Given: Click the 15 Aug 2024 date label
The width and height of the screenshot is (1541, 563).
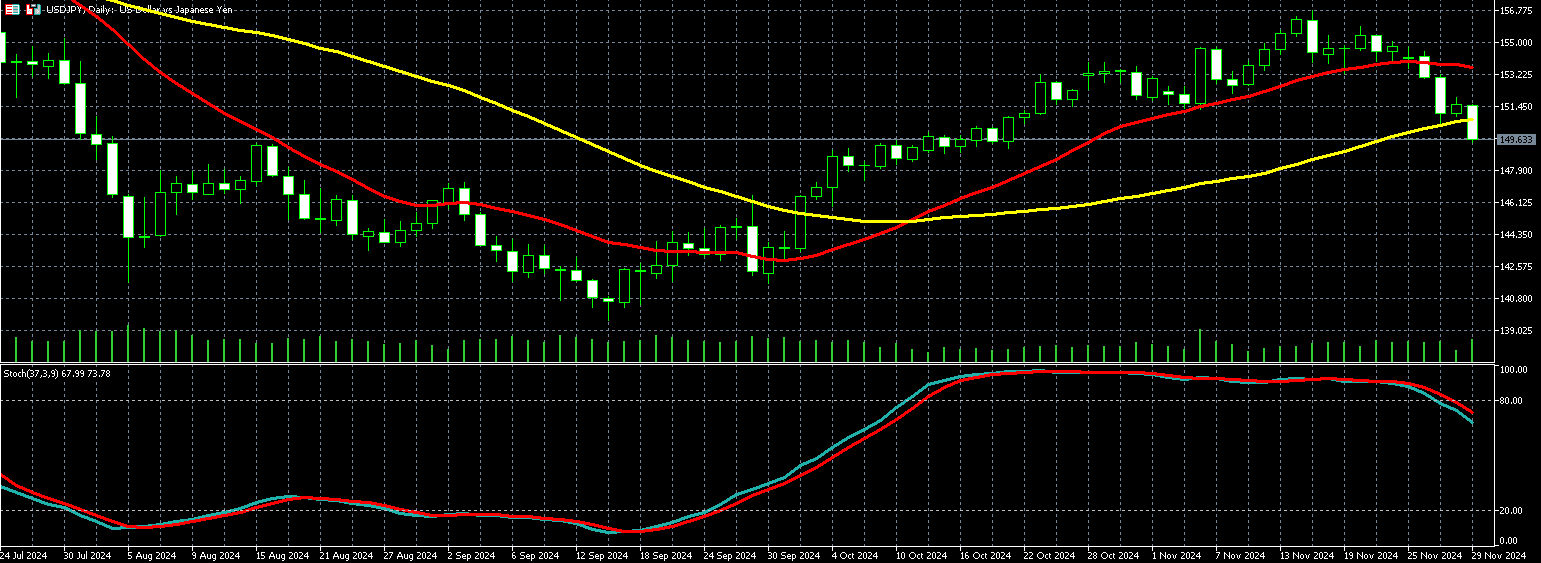Looking at the screenshot, I should click(x=280, y=555).
